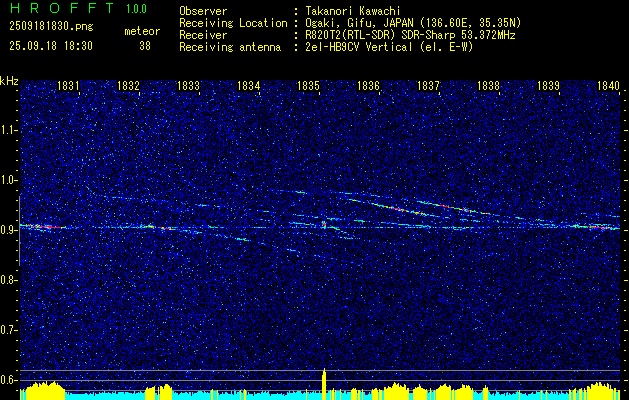The height and width of the screenshot is (400, 629).
Task: Click the kHz axis unit label
Action: tap(9, 81)
